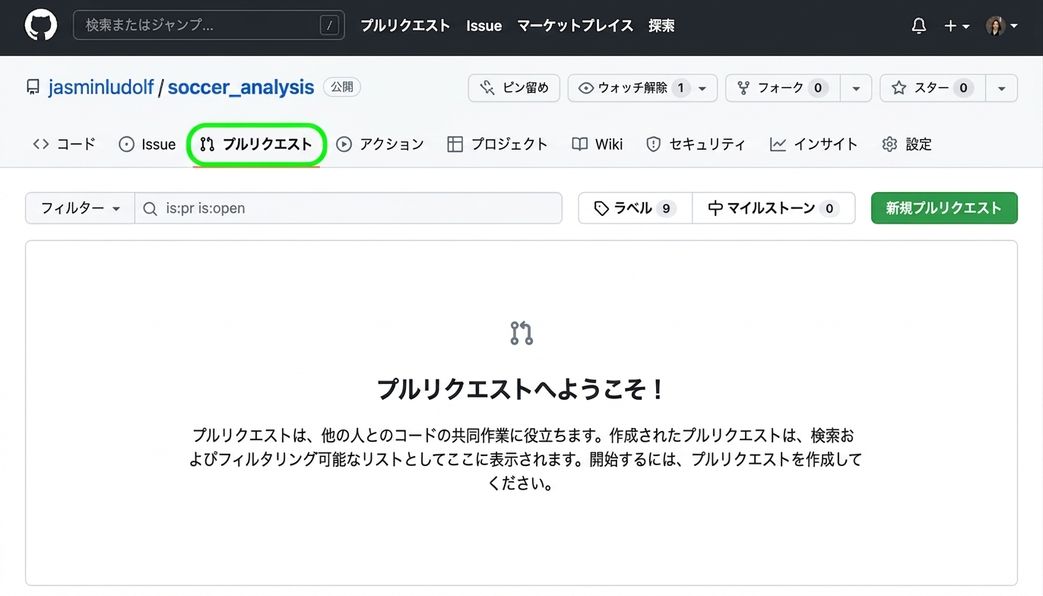The height and width of the screenshot is (596, 1043).
Task: Click the graph icon of インサイト tab
Action: [x=778, y=144]
